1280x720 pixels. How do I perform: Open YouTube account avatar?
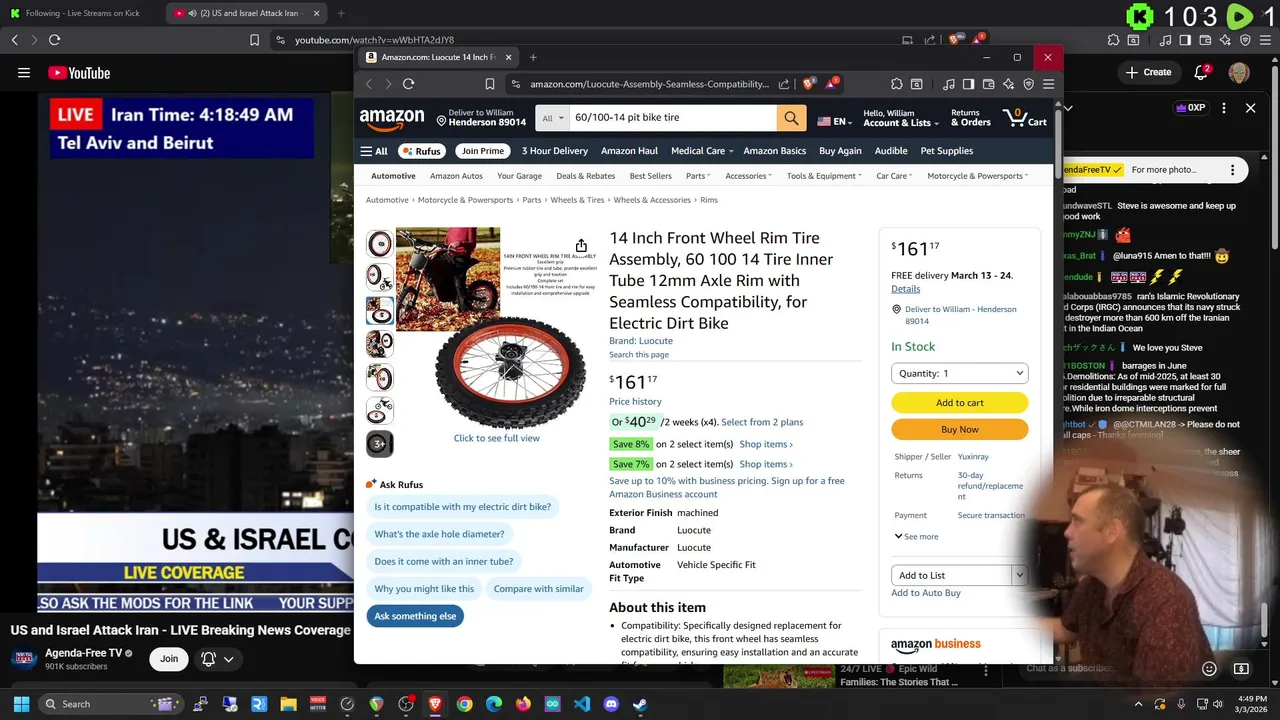[1239, 72]
